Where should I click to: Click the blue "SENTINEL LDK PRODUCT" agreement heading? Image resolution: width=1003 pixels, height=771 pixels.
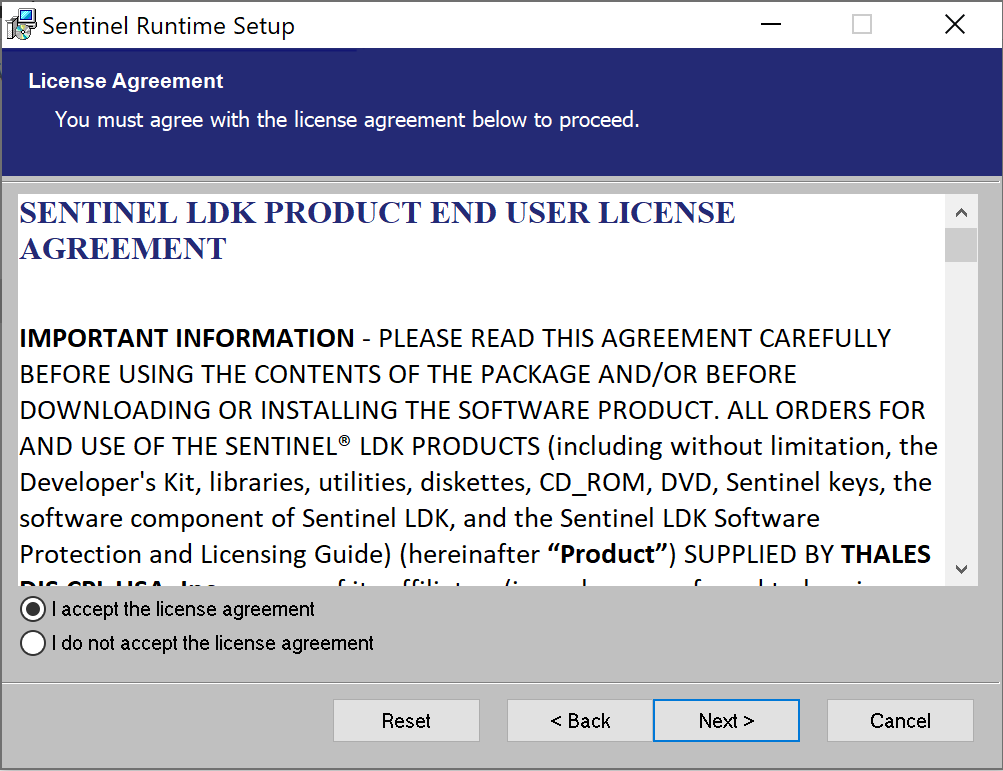[377, 213]
